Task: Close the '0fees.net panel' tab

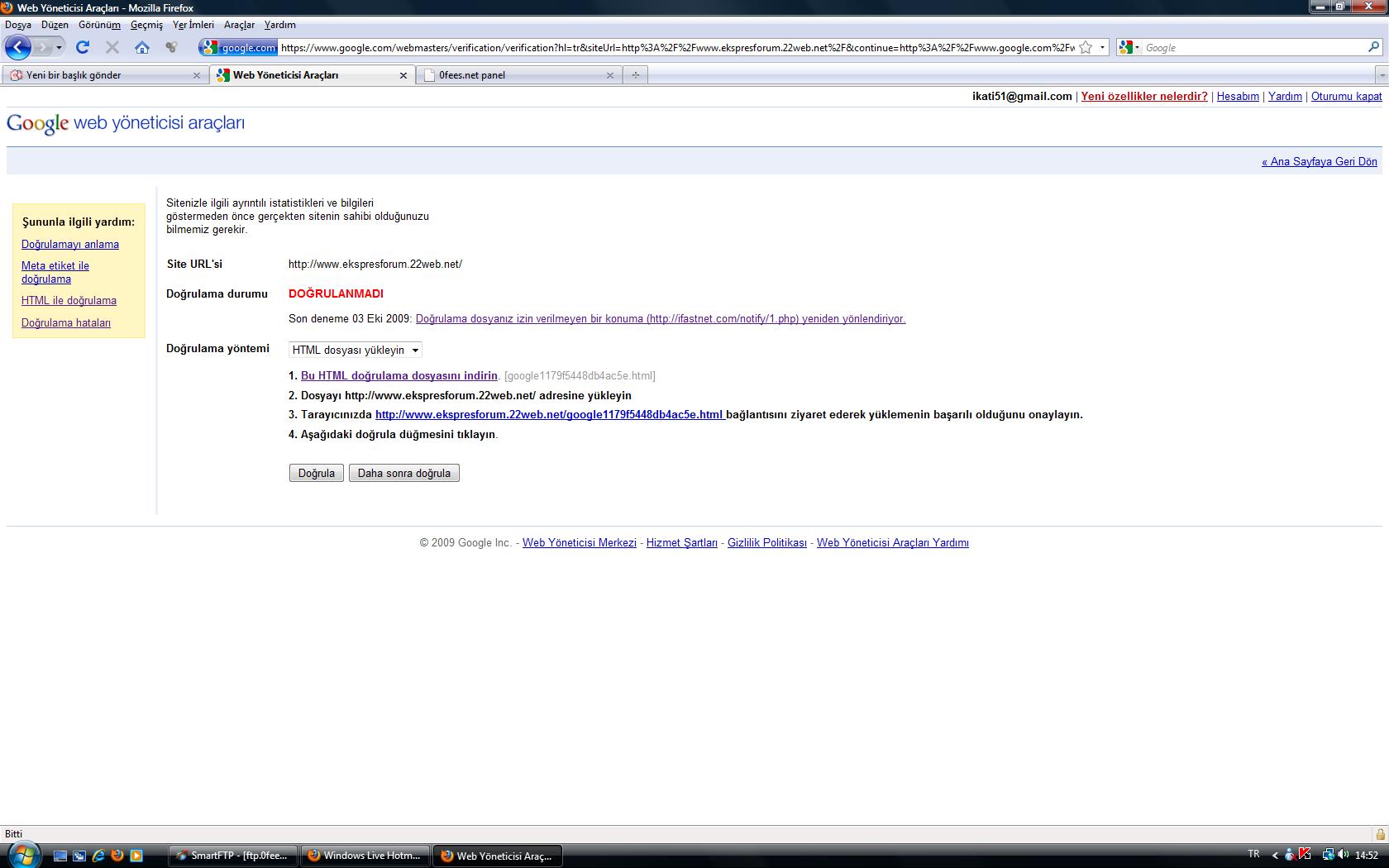Action: (610, 75)
